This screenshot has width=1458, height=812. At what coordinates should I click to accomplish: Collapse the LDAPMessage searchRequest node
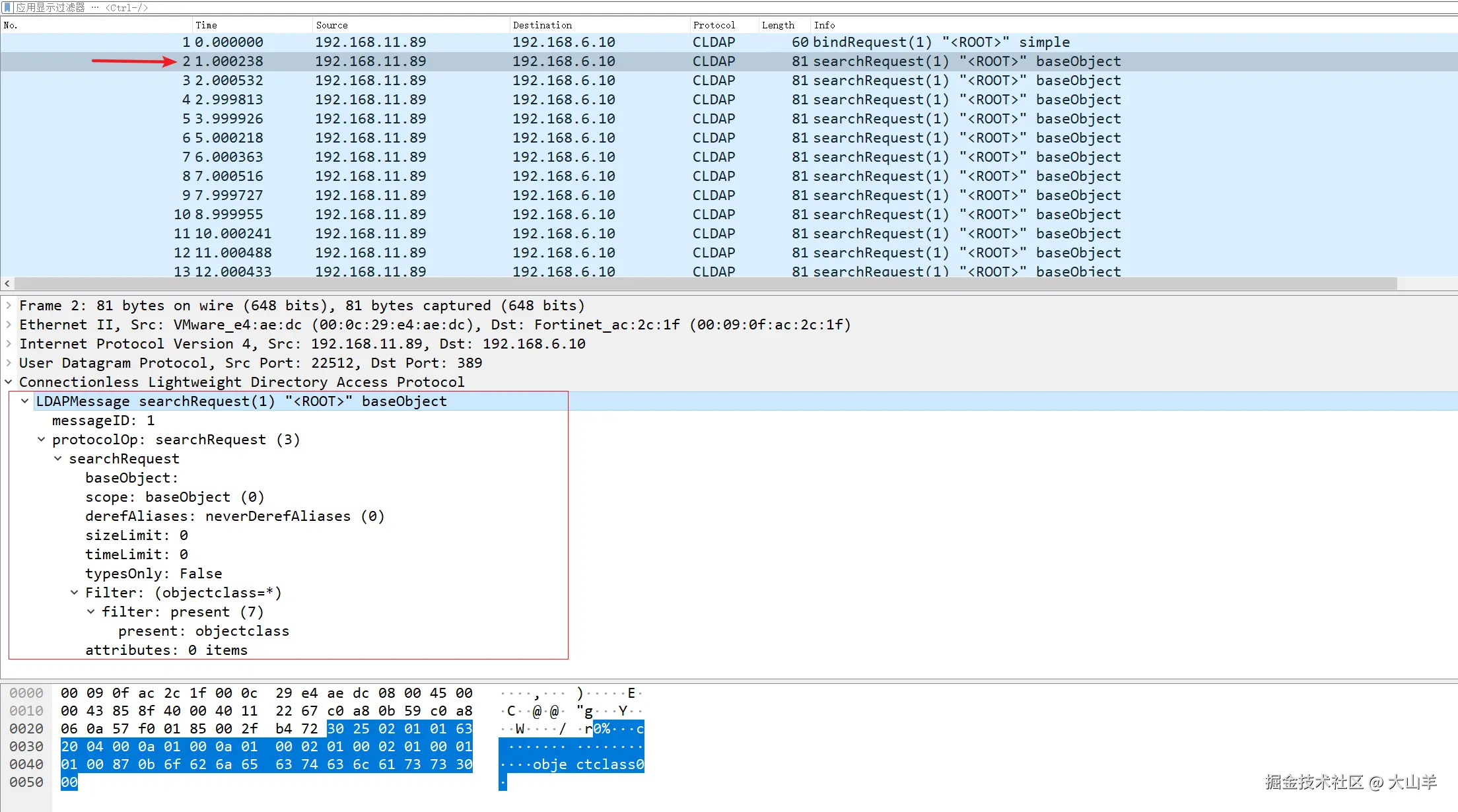click(25, 401)
